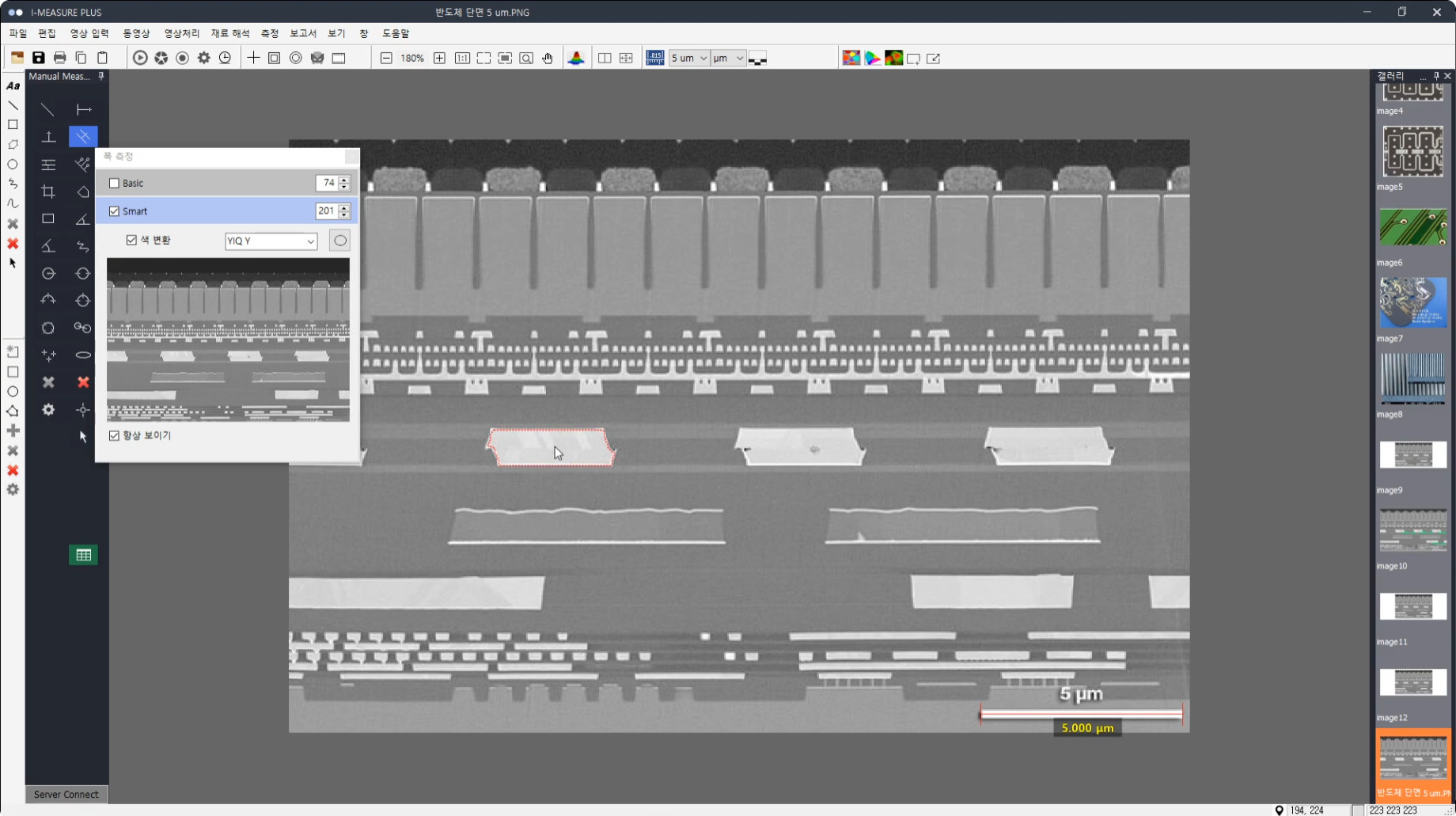Image resolution: width=1456 pixels, height=816 pixels.
Task: Select the horizontal distance measure tool
Action: (83, 110)
